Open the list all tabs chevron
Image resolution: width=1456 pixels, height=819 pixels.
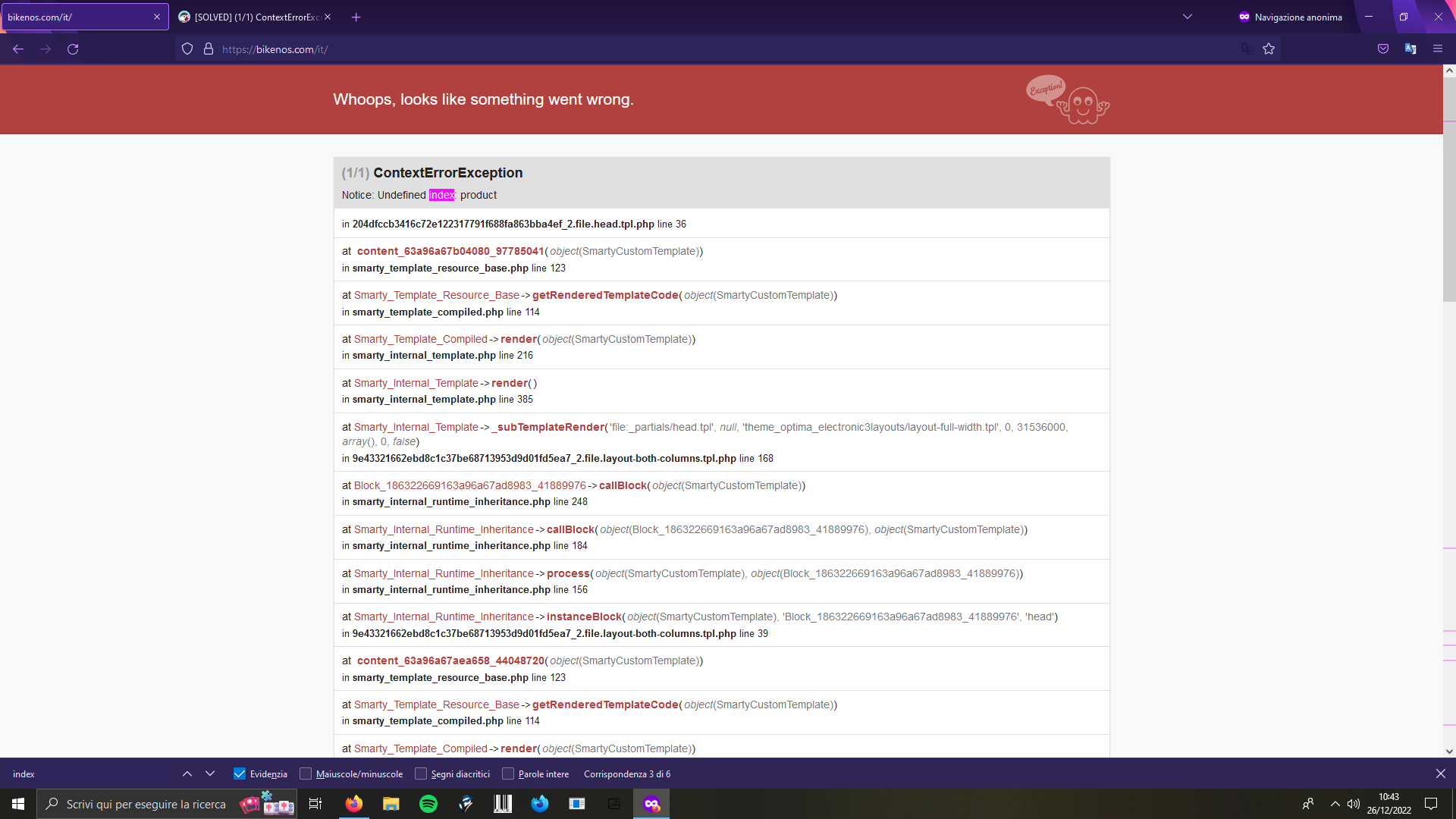point(1188,17)
